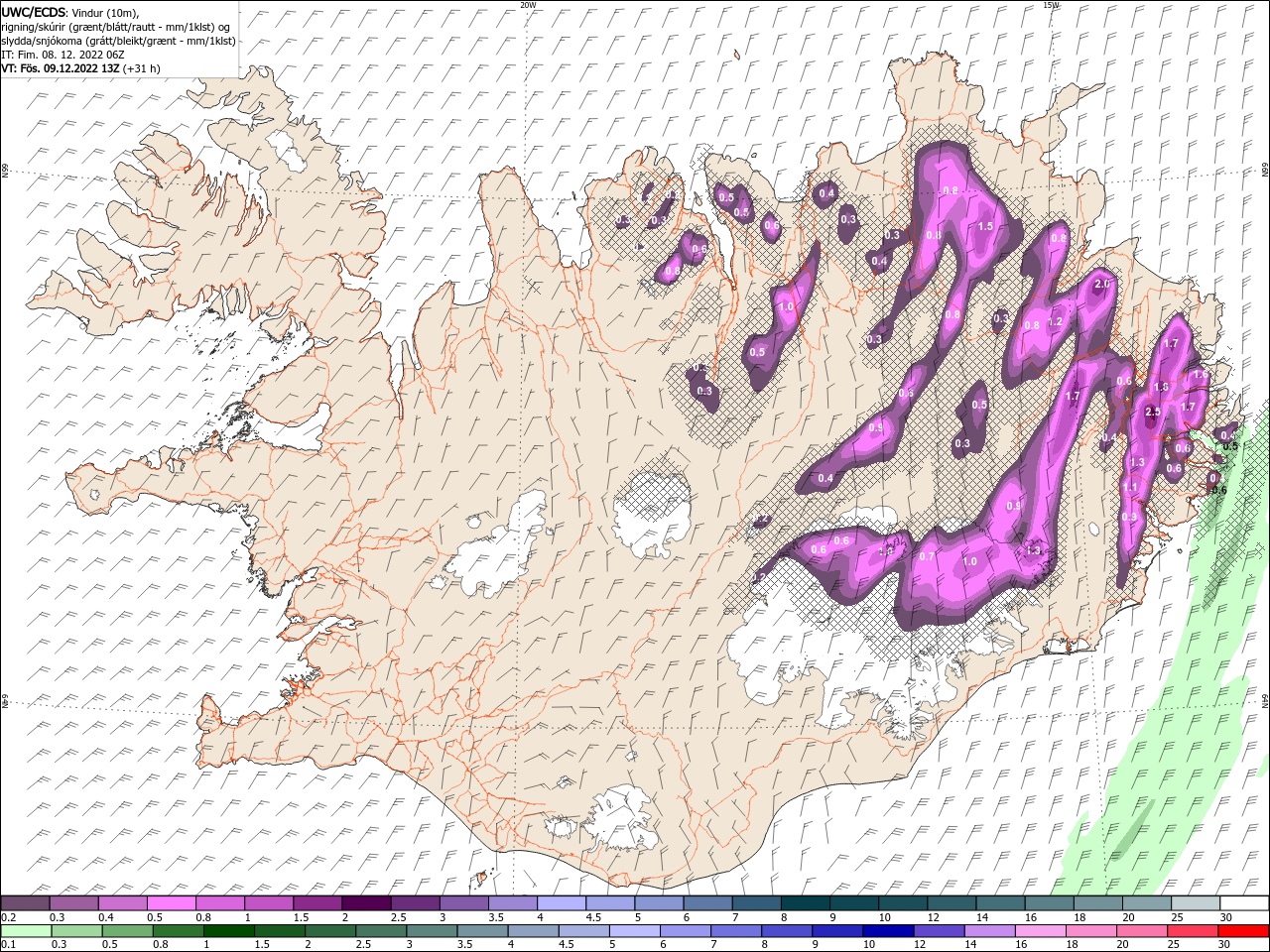This screenshot has width=1270, height=952.
Task: Select the purple 12 swatch in lower scale
Action: coord(938,931)
